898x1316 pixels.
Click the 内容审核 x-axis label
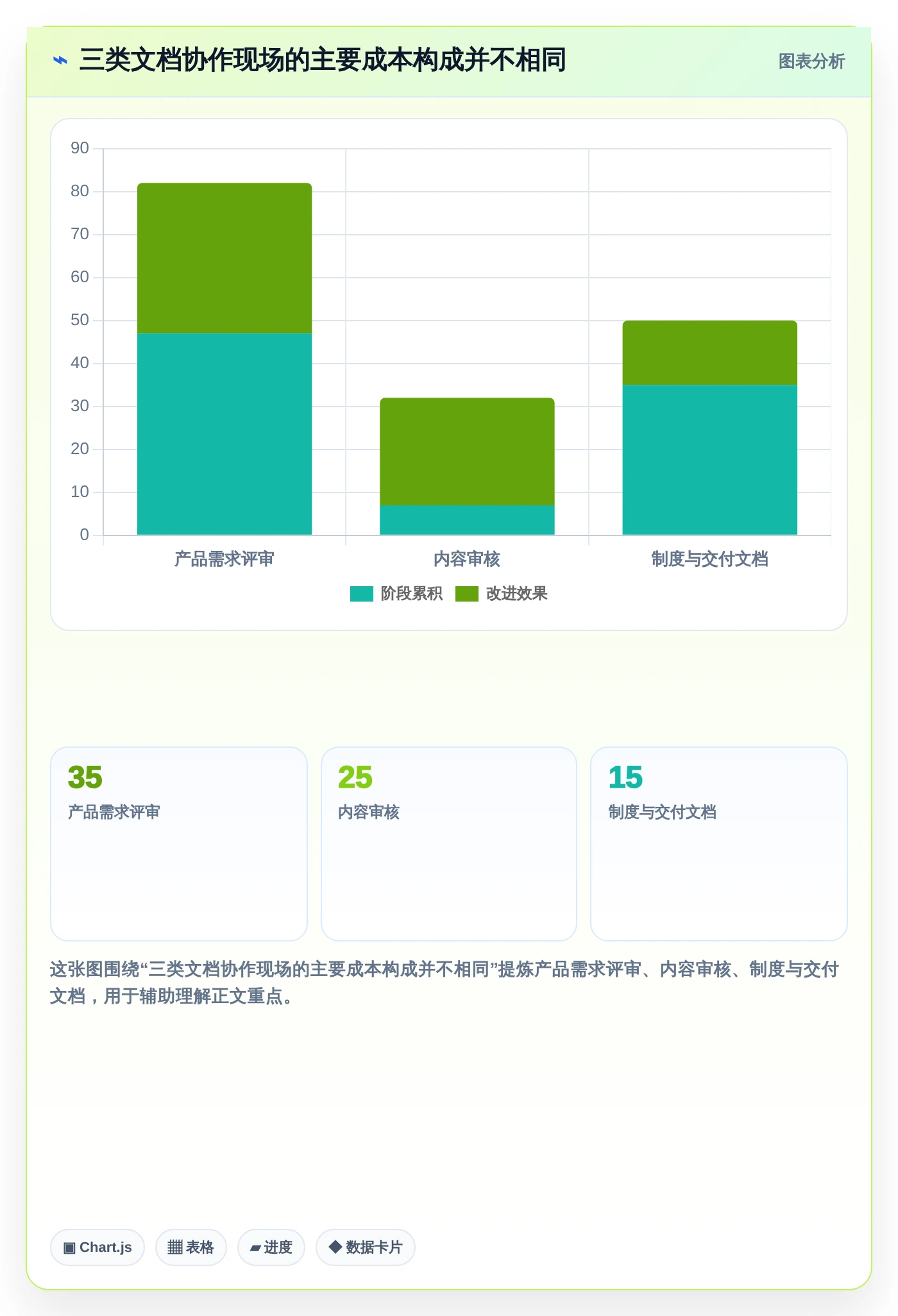point(467,559)
